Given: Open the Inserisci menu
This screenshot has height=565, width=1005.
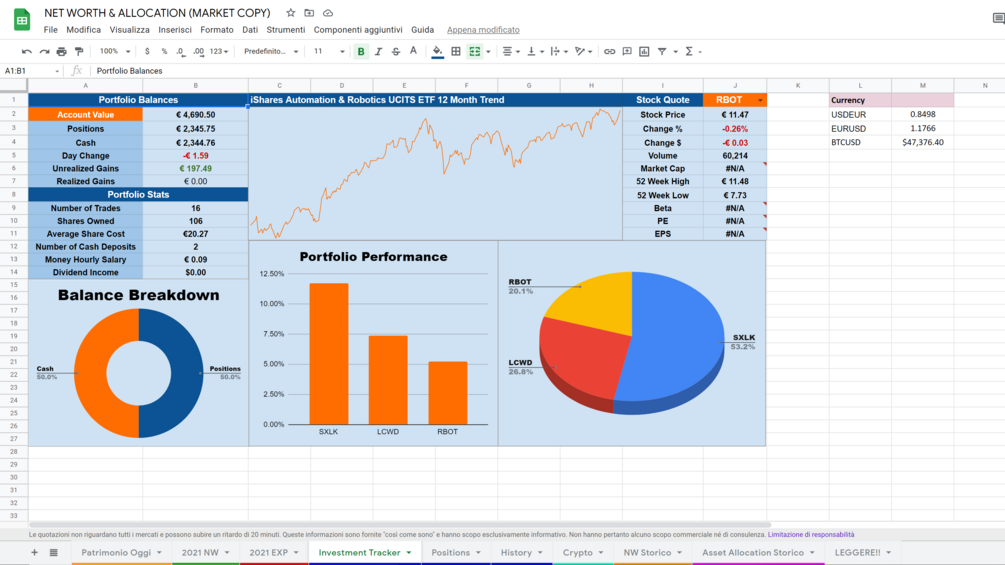Looking at the screenshot, I should 175,29.
